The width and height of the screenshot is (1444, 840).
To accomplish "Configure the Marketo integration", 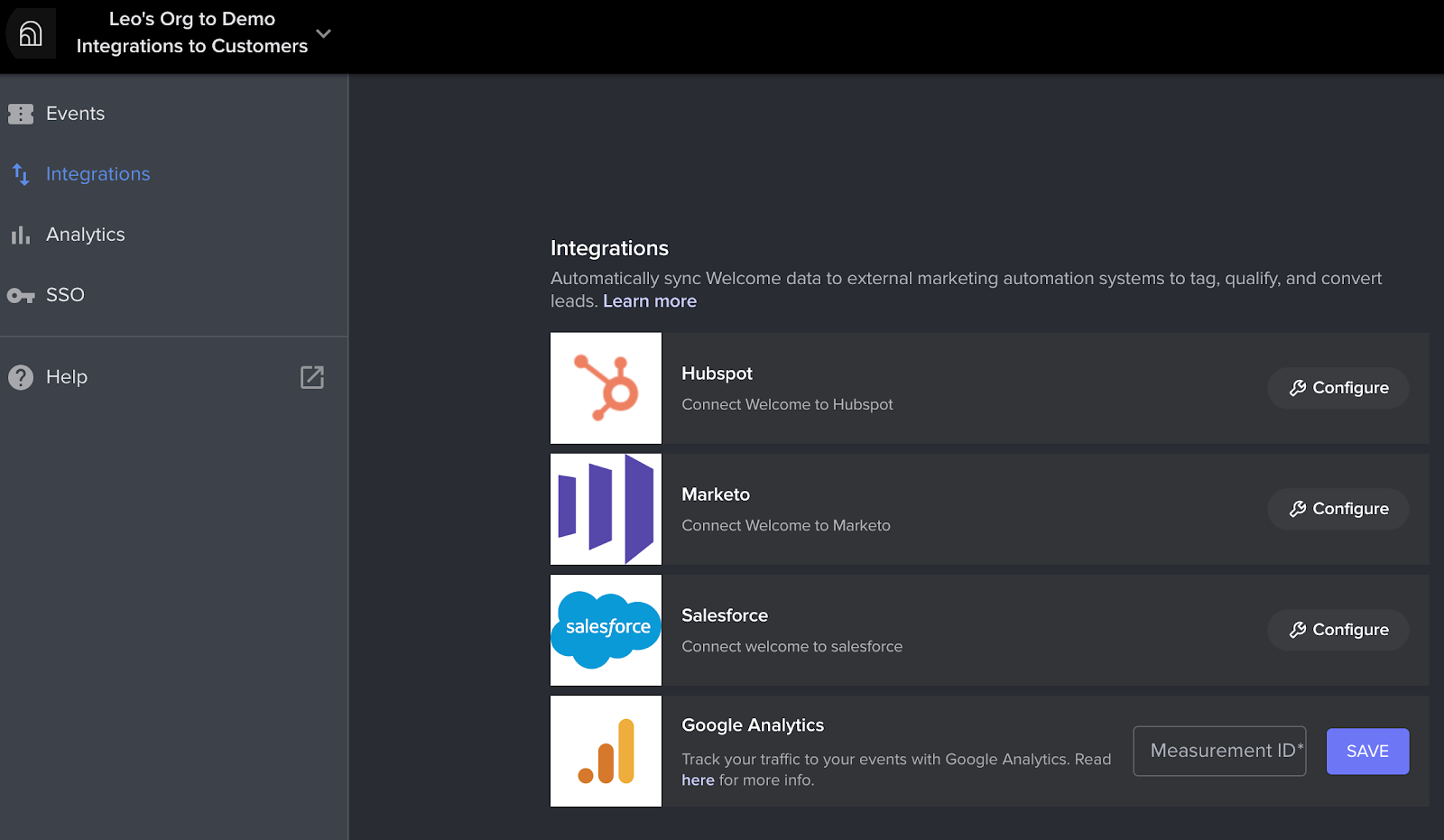I will coord(1338,509).
